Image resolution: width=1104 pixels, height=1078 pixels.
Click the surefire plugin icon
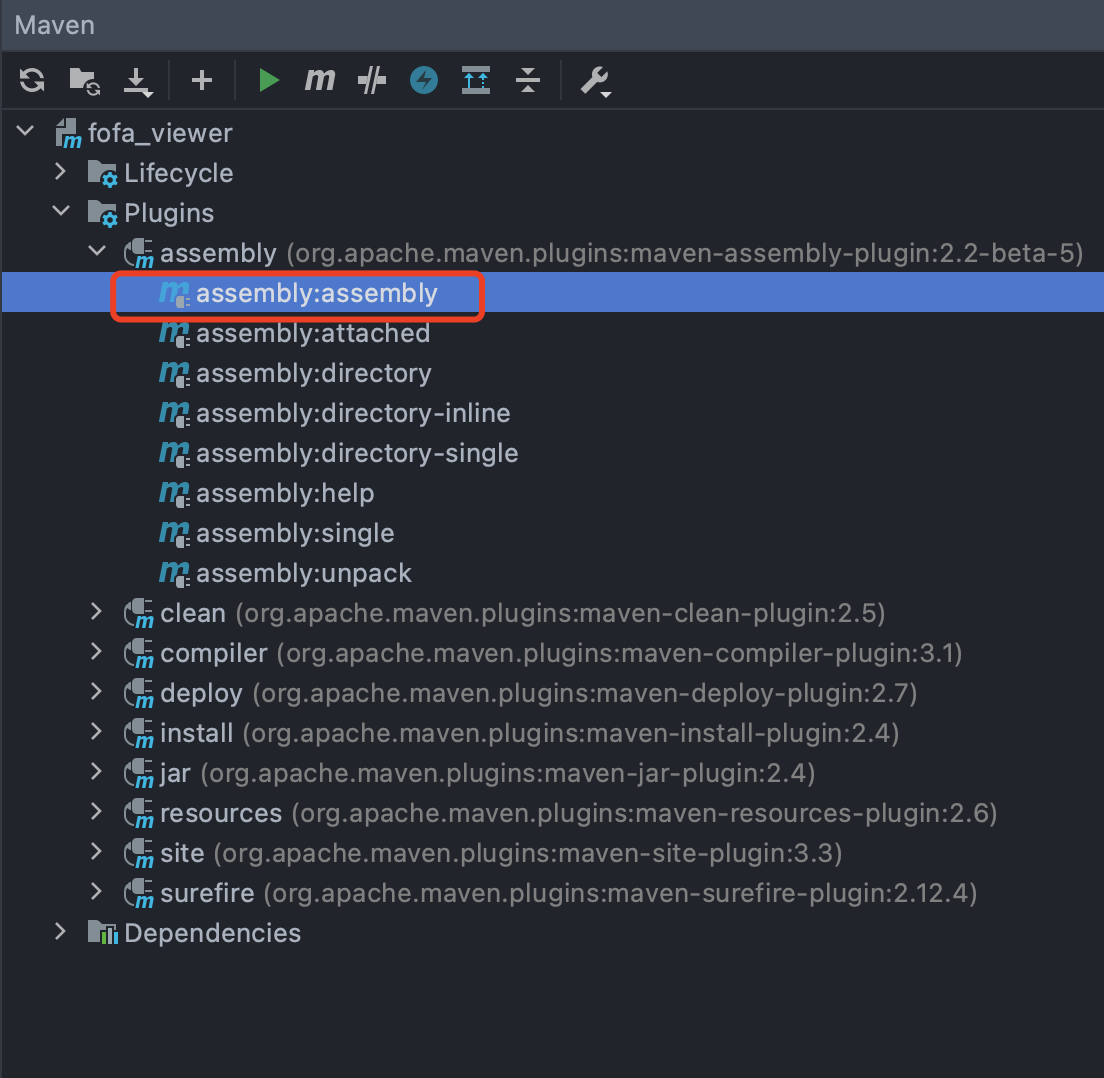click(139, 894)
